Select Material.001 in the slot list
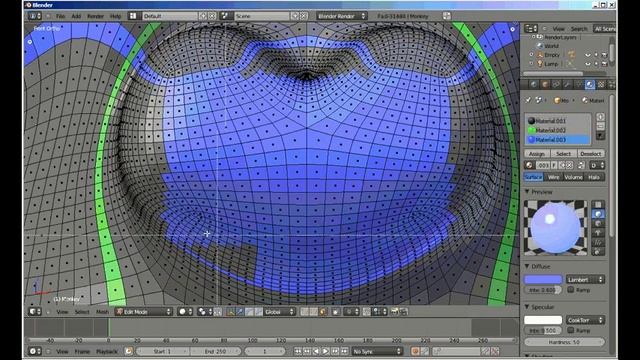Image resolution: width=640 pixels, height=360 pixels. [x=558, y=121]
